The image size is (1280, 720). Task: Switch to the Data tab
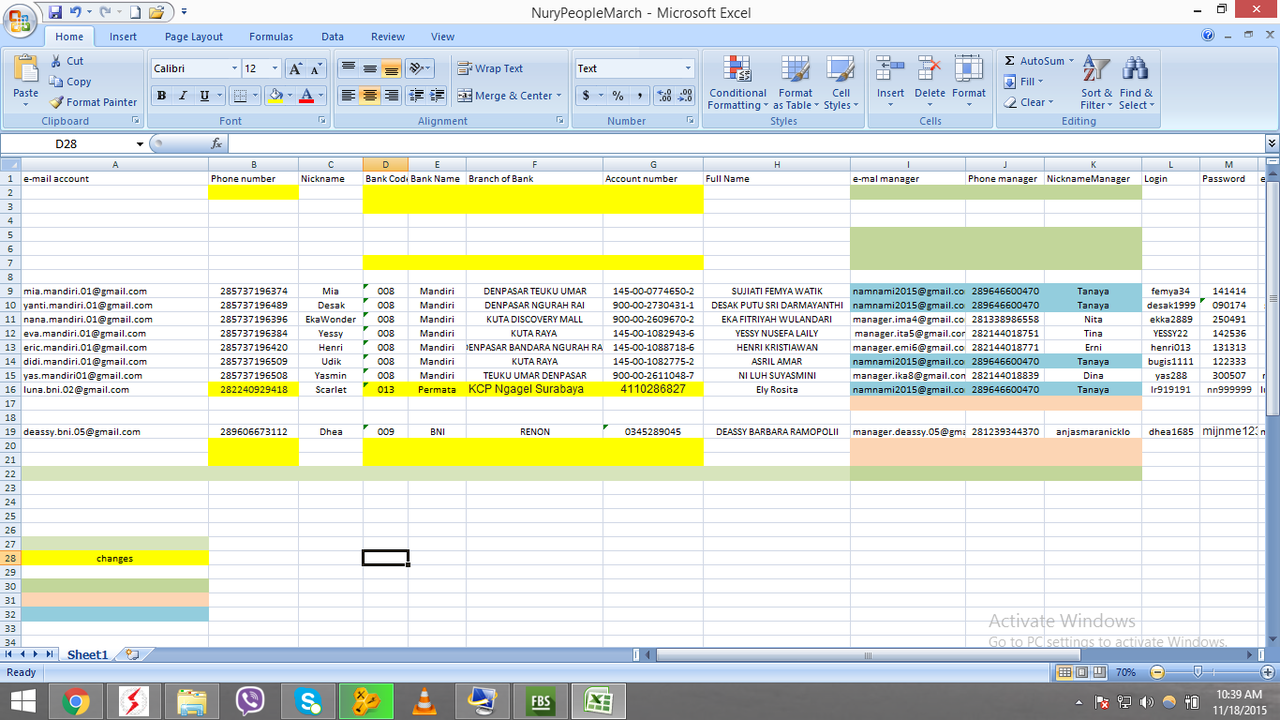333,37
